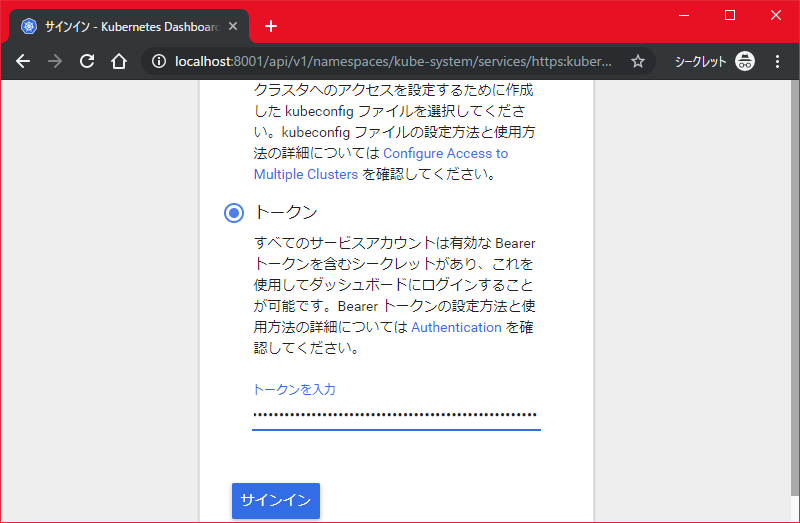The width and height of the screenshot is (800, 523).
Task: View site information icon in address bar
Action: pyautogui.click(x=159, y=61)
